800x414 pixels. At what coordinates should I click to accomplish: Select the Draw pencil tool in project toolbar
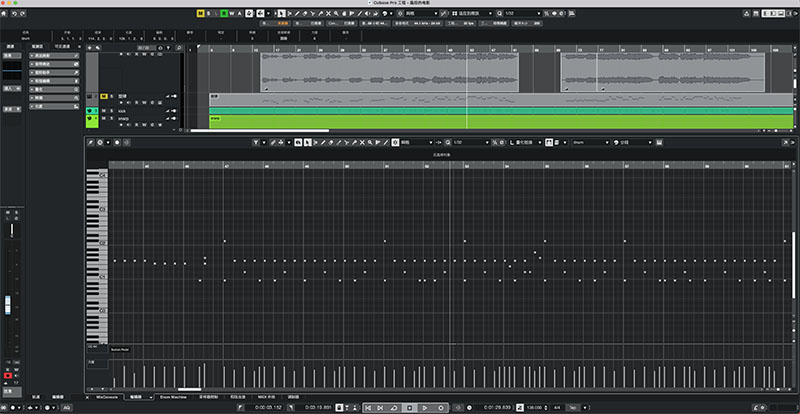pyautogui.click(x=297, y=13)
